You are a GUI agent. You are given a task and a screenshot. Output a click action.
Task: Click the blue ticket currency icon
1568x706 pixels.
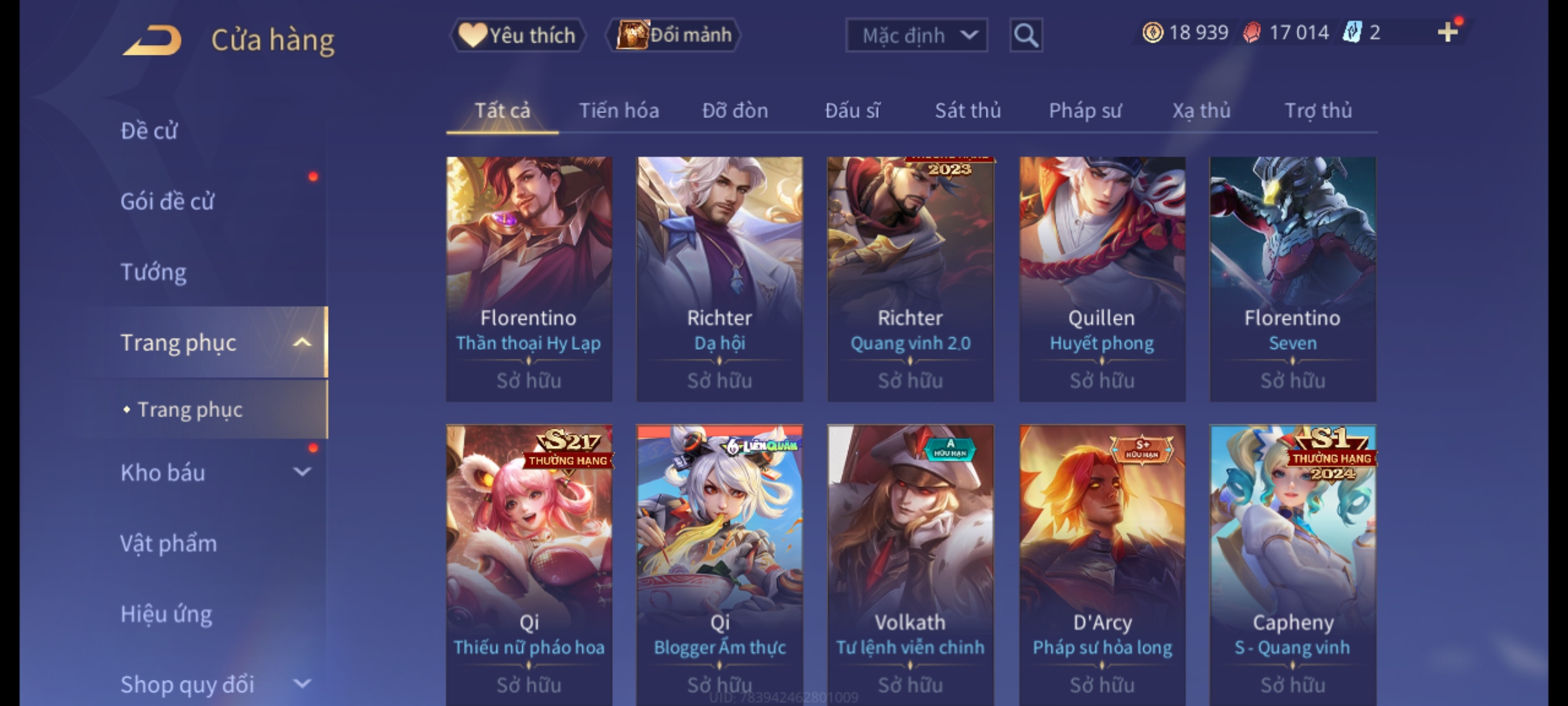pos(1352,33)
